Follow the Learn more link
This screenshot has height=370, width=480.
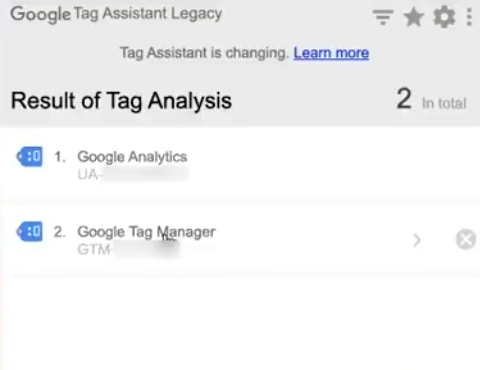point(331,53)
